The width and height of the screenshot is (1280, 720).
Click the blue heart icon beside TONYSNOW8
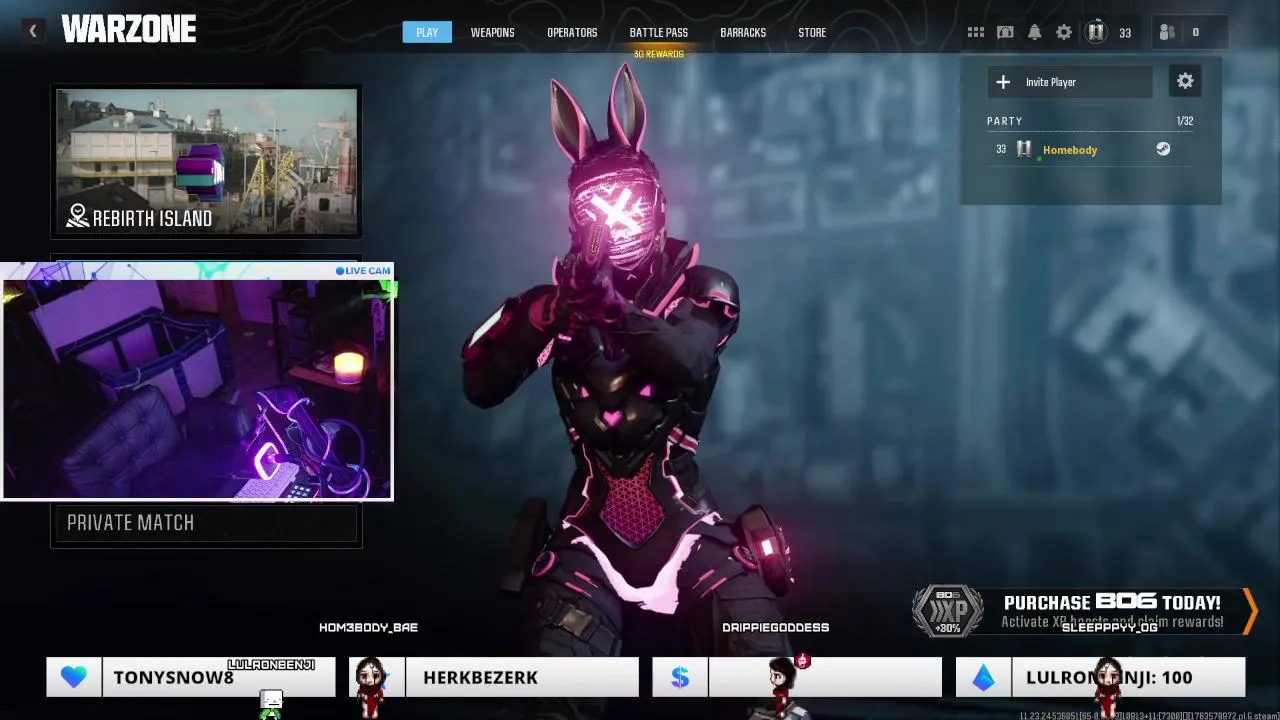[x=74, y=677]
